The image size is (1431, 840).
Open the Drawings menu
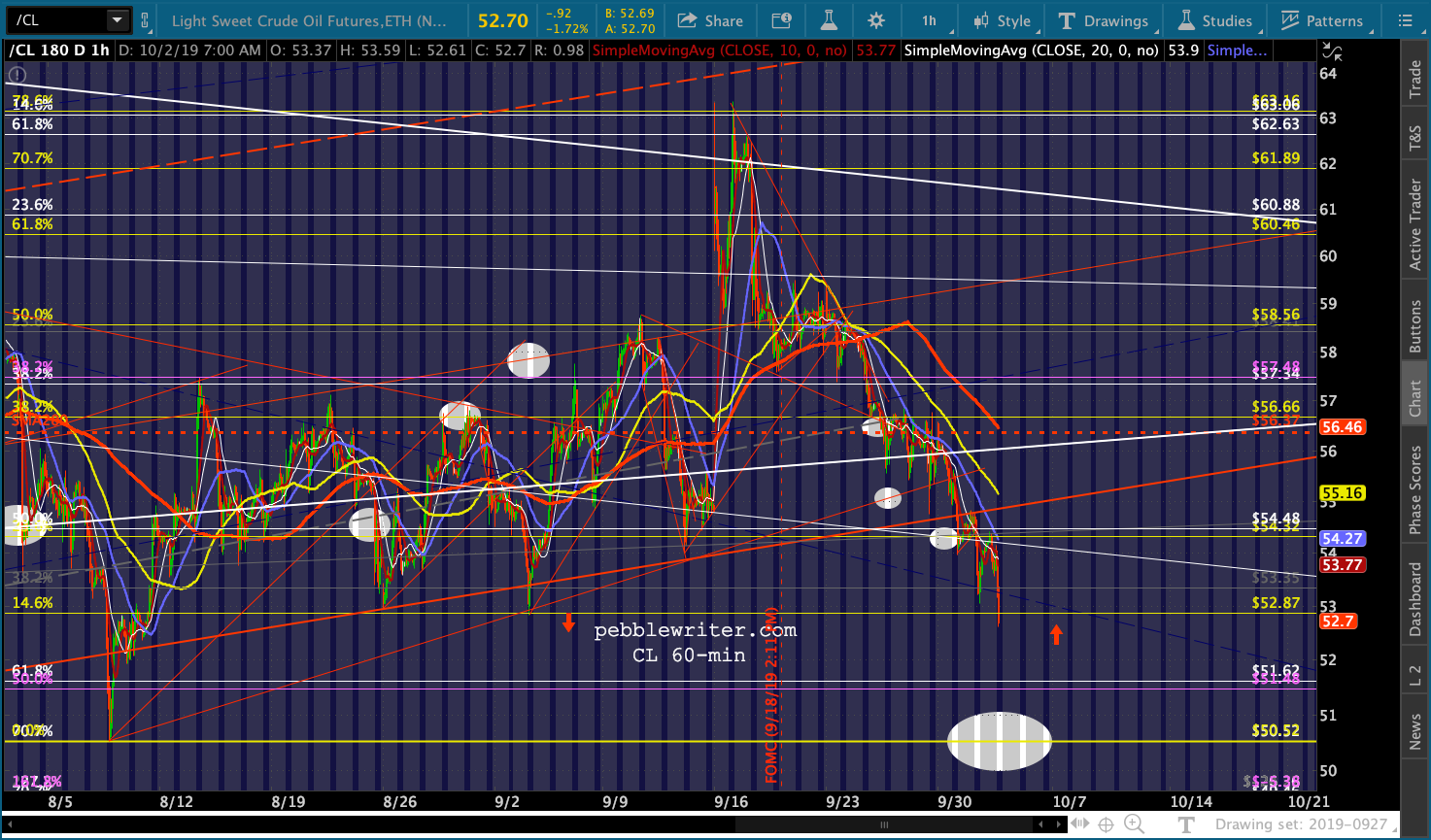pos(1104,20)
